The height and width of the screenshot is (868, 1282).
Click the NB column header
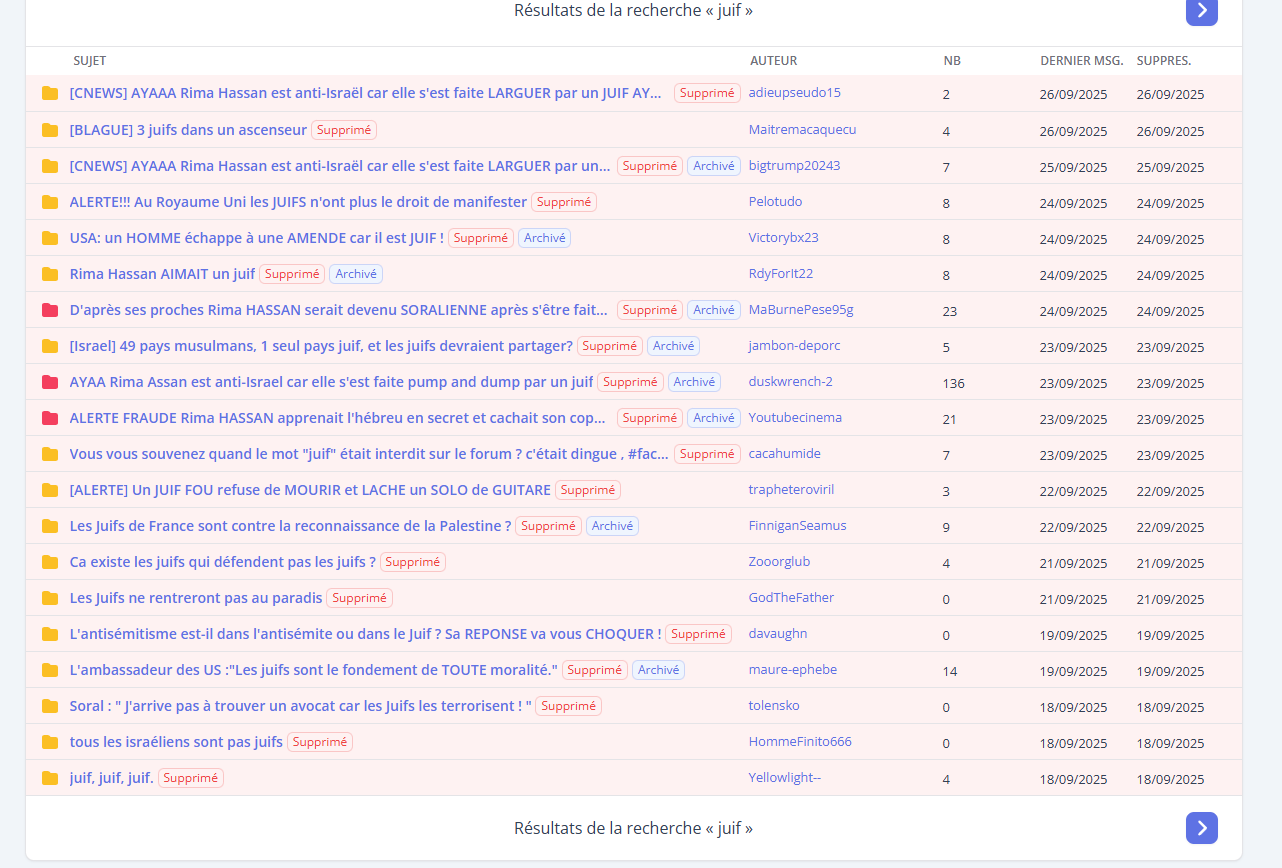[952, 61]
